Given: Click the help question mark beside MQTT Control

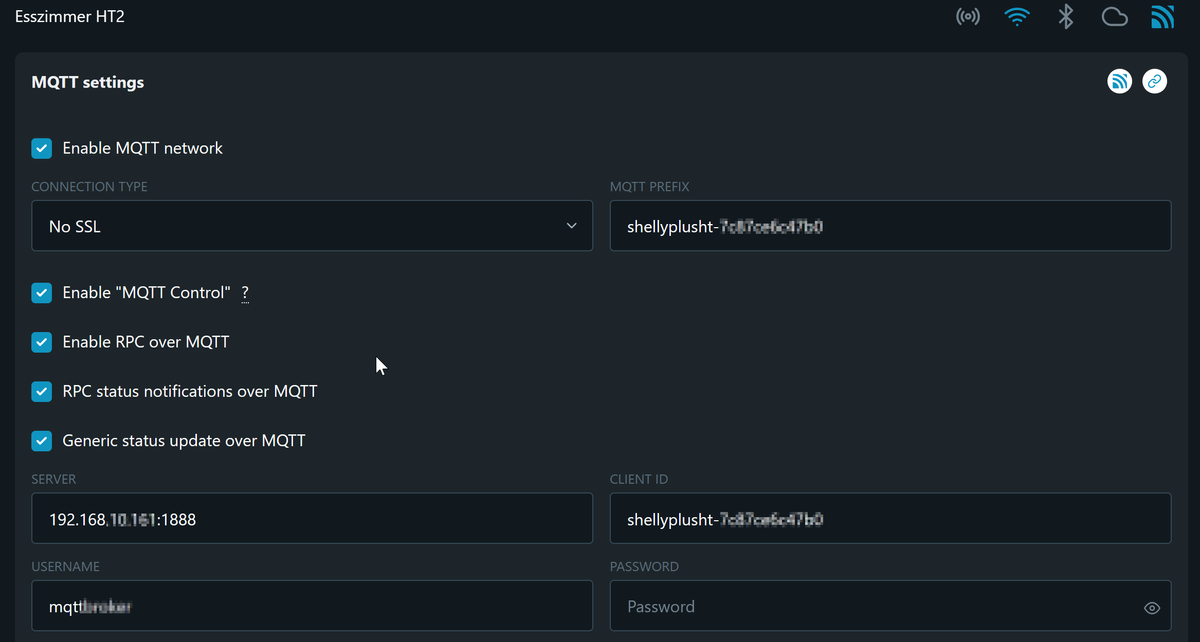Looking at the screenshot, I should pos(245,293).
